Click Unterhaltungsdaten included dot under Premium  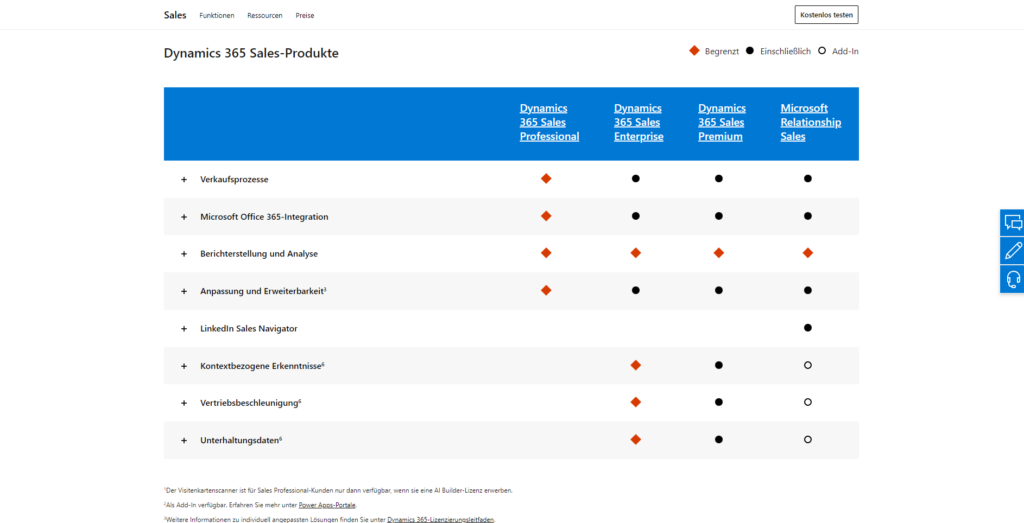718,439
